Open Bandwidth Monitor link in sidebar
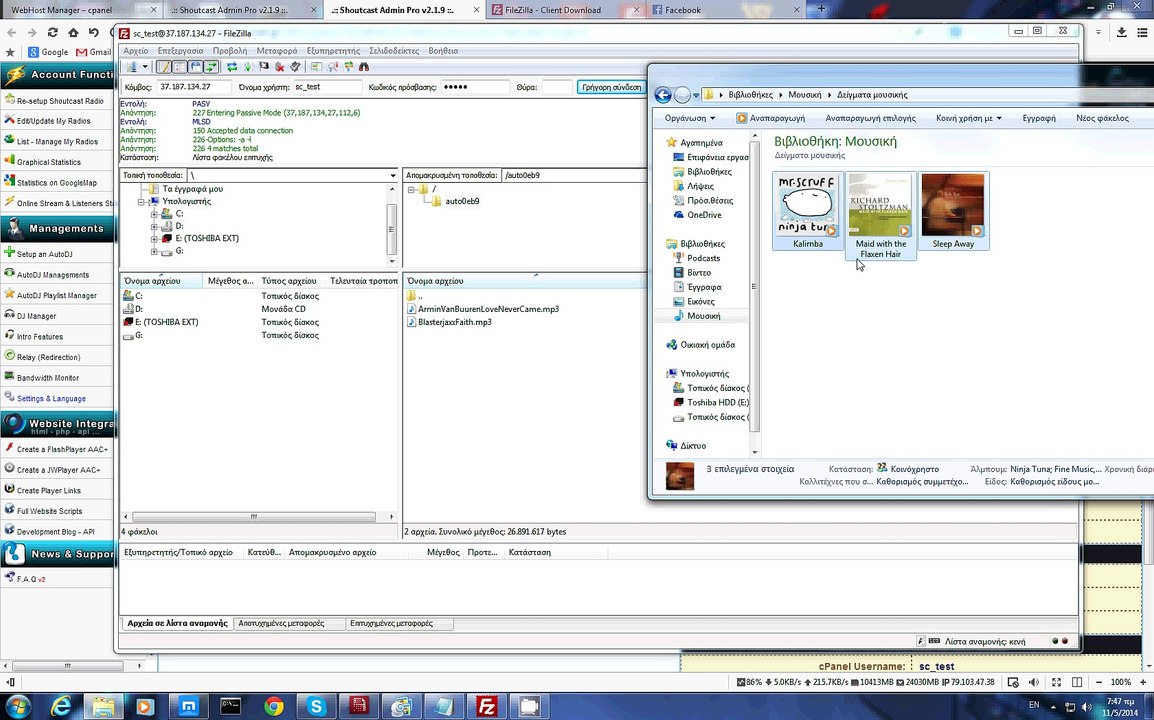 click(48, 378)
